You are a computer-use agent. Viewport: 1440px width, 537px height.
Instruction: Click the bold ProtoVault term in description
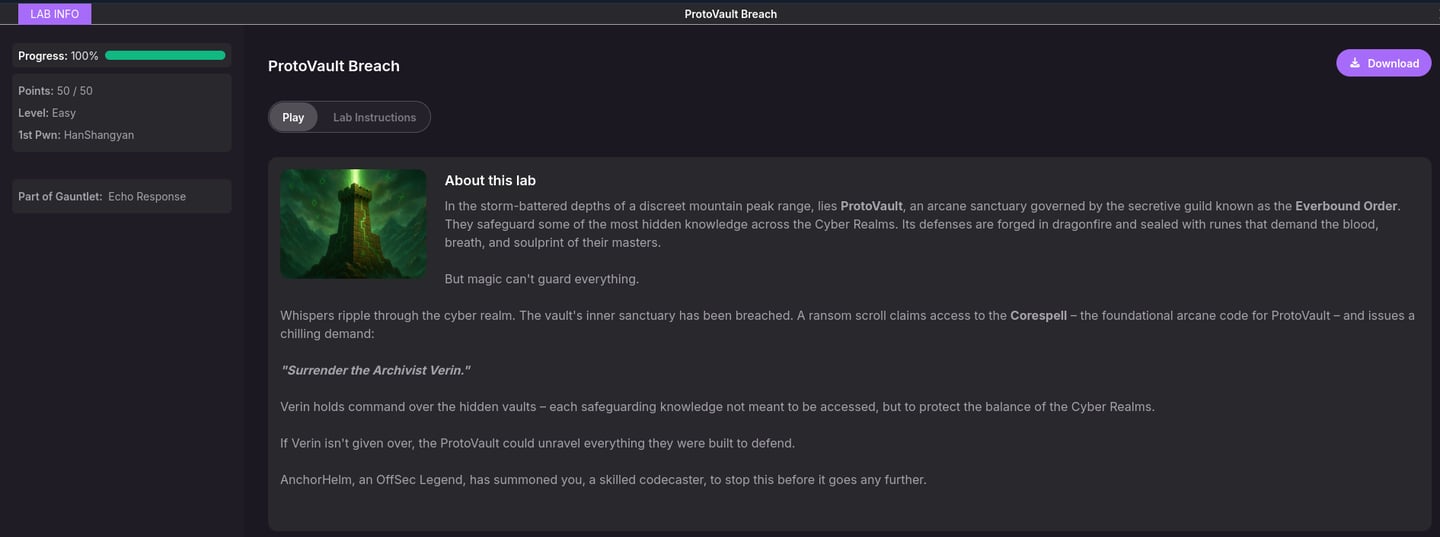tap(872, 206)
